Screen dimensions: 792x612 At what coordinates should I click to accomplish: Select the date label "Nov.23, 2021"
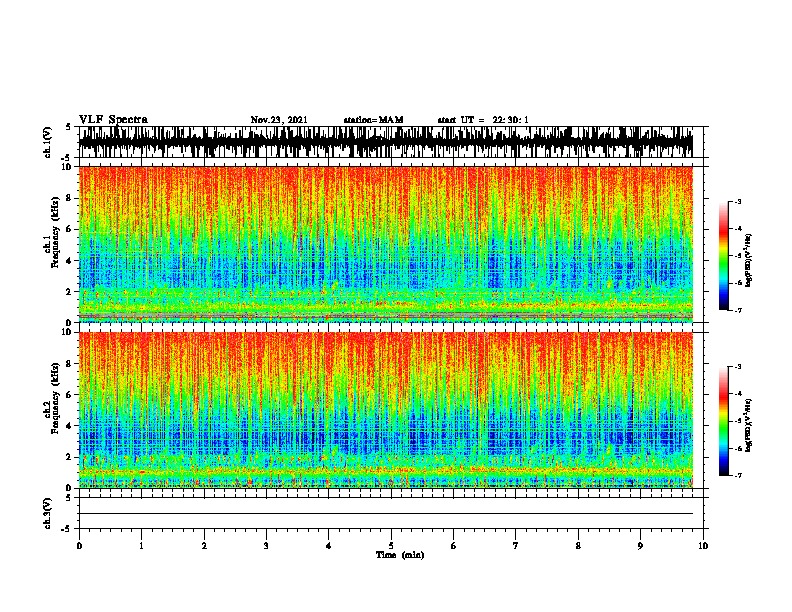click(279, 120)
